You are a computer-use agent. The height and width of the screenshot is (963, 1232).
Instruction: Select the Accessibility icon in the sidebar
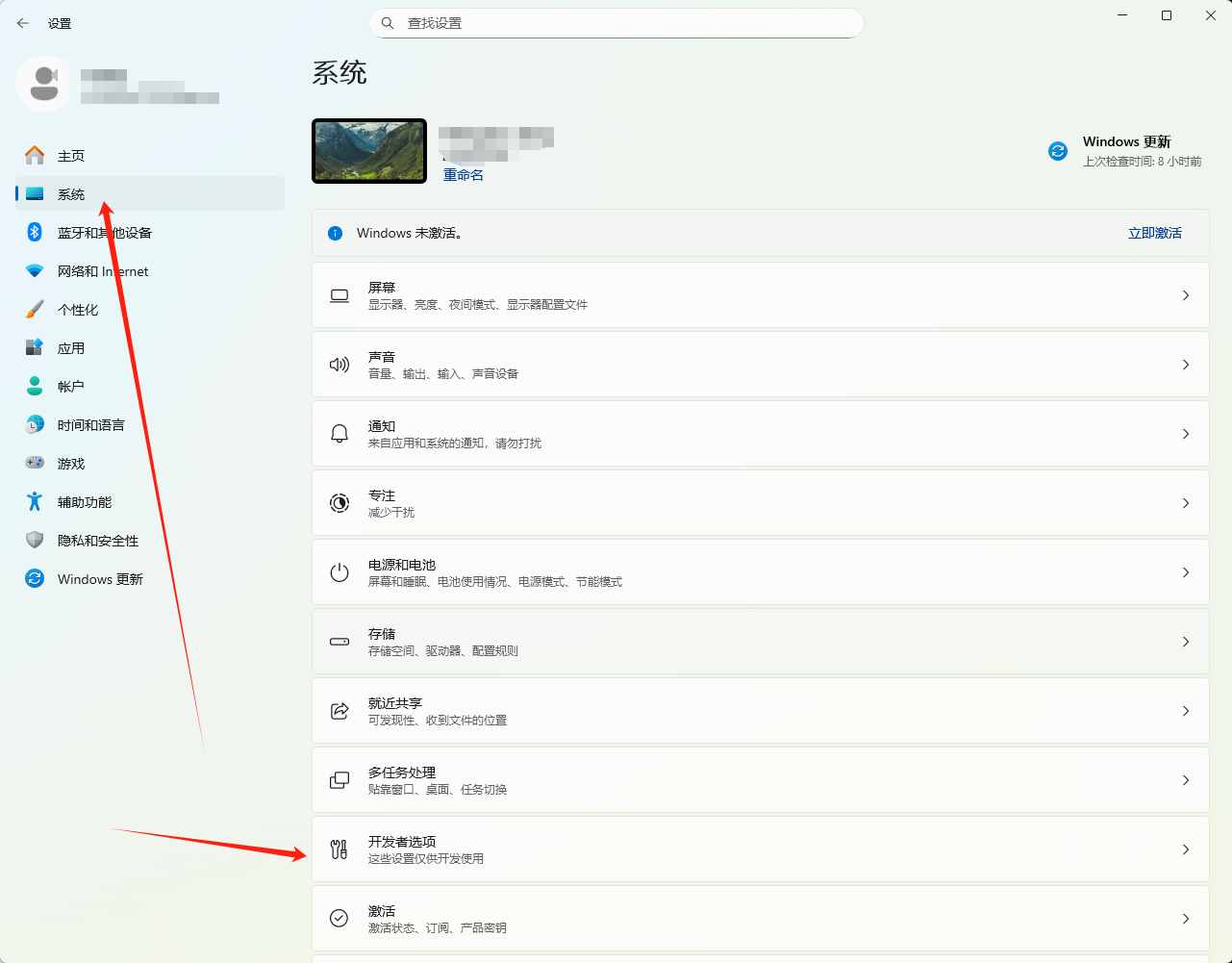(x=32, y=501)
